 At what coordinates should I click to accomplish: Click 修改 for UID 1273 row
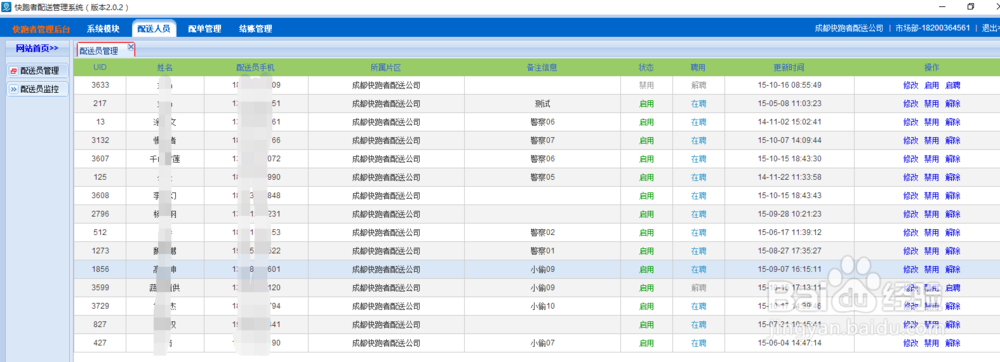(x=911, y=251)
